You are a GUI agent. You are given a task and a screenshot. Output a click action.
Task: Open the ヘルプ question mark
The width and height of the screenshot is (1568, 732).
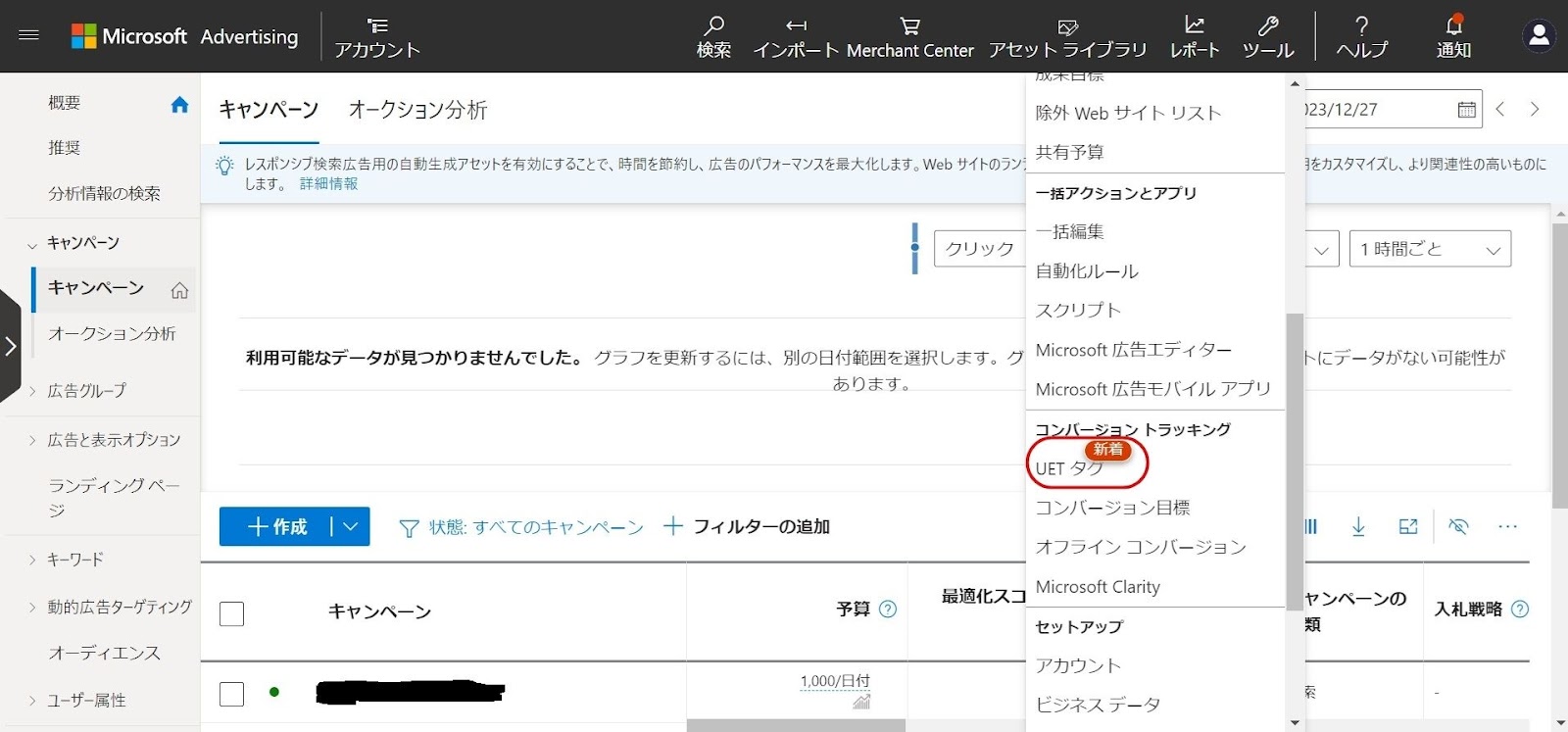[1361, 37]
